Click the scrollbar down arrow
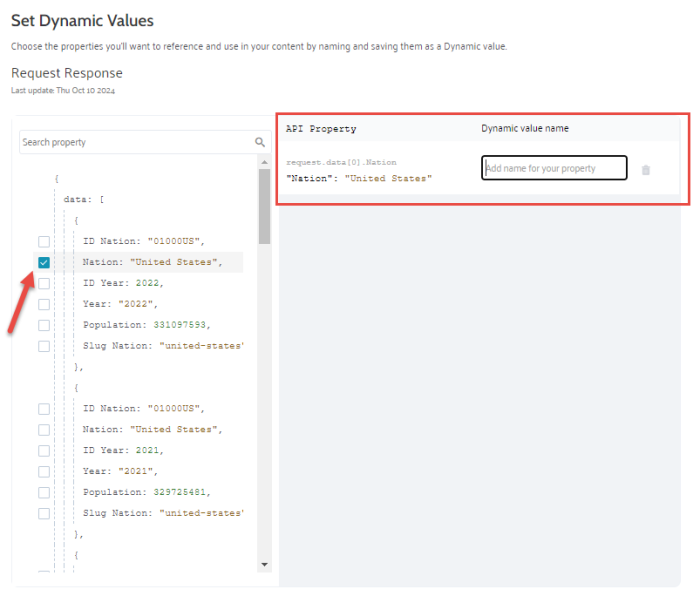This screenshot has height=596, width=700. click(x=264, y=565)
